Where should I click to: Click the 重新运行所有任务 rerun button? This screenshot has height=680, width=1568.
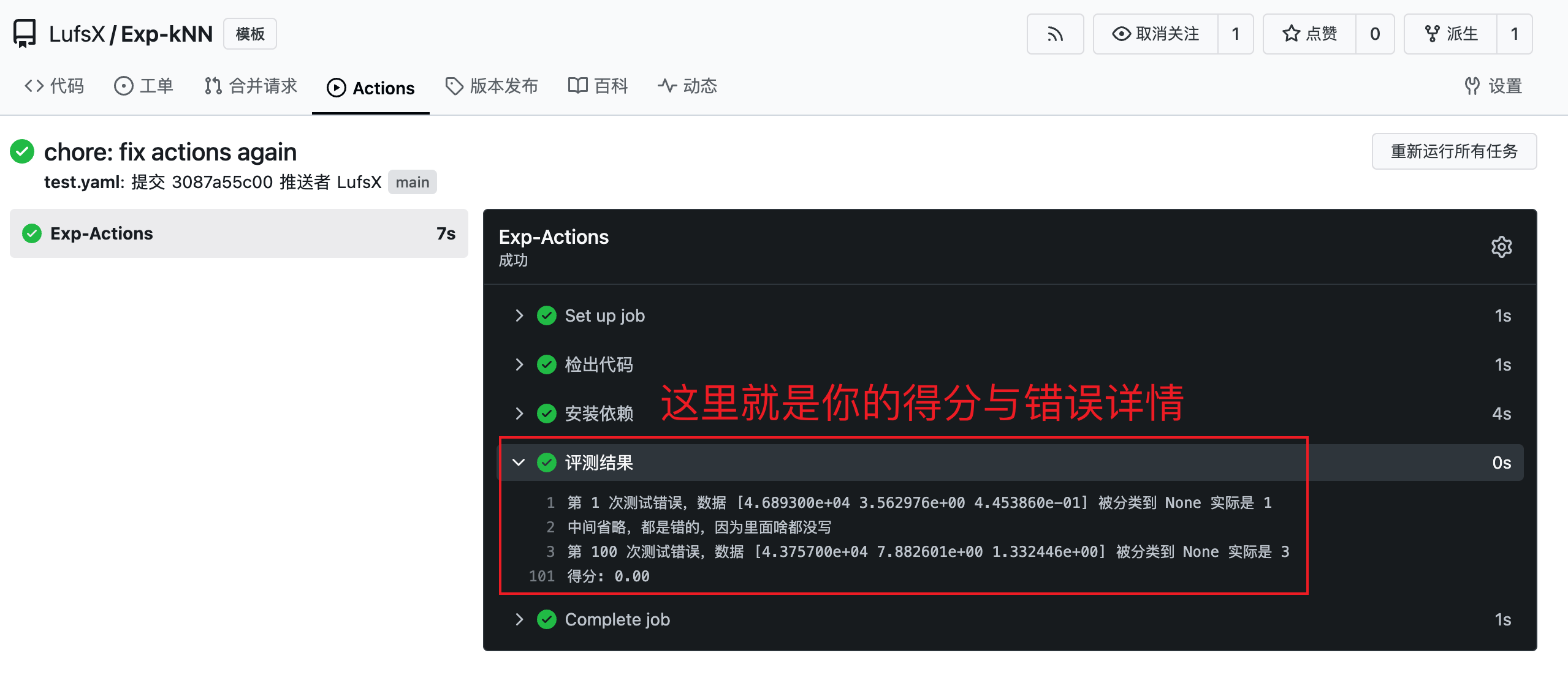coord(1454,151)
